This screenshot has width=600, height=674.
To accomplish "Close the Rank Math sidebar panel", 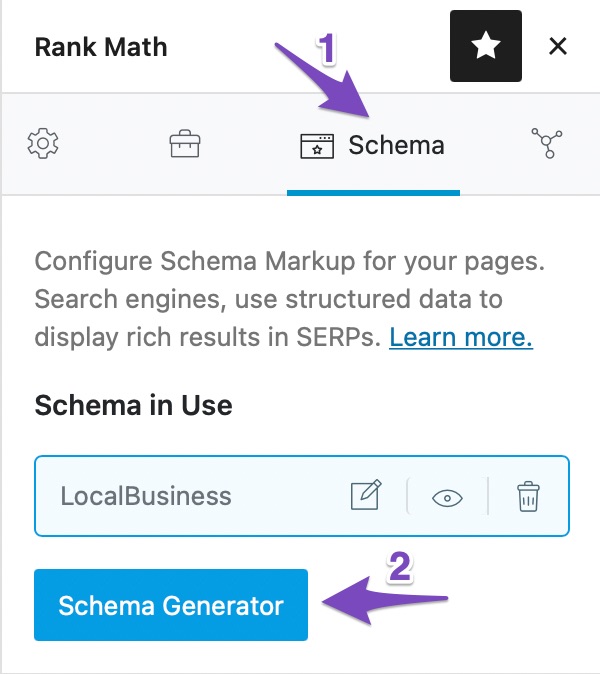I will coord(558,46).
